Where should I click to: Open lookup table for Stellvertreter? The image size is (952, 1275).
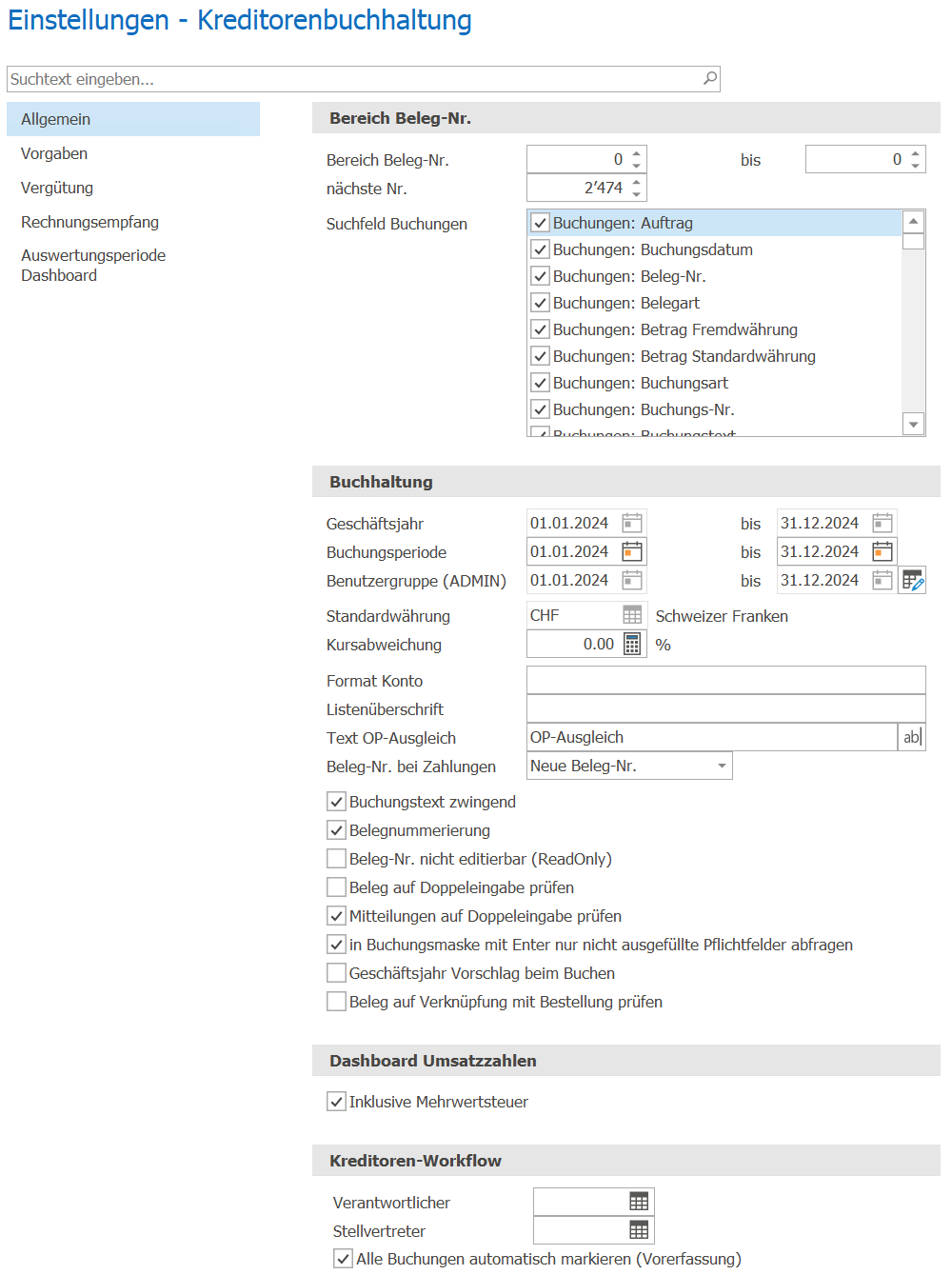coord(639,1230)
